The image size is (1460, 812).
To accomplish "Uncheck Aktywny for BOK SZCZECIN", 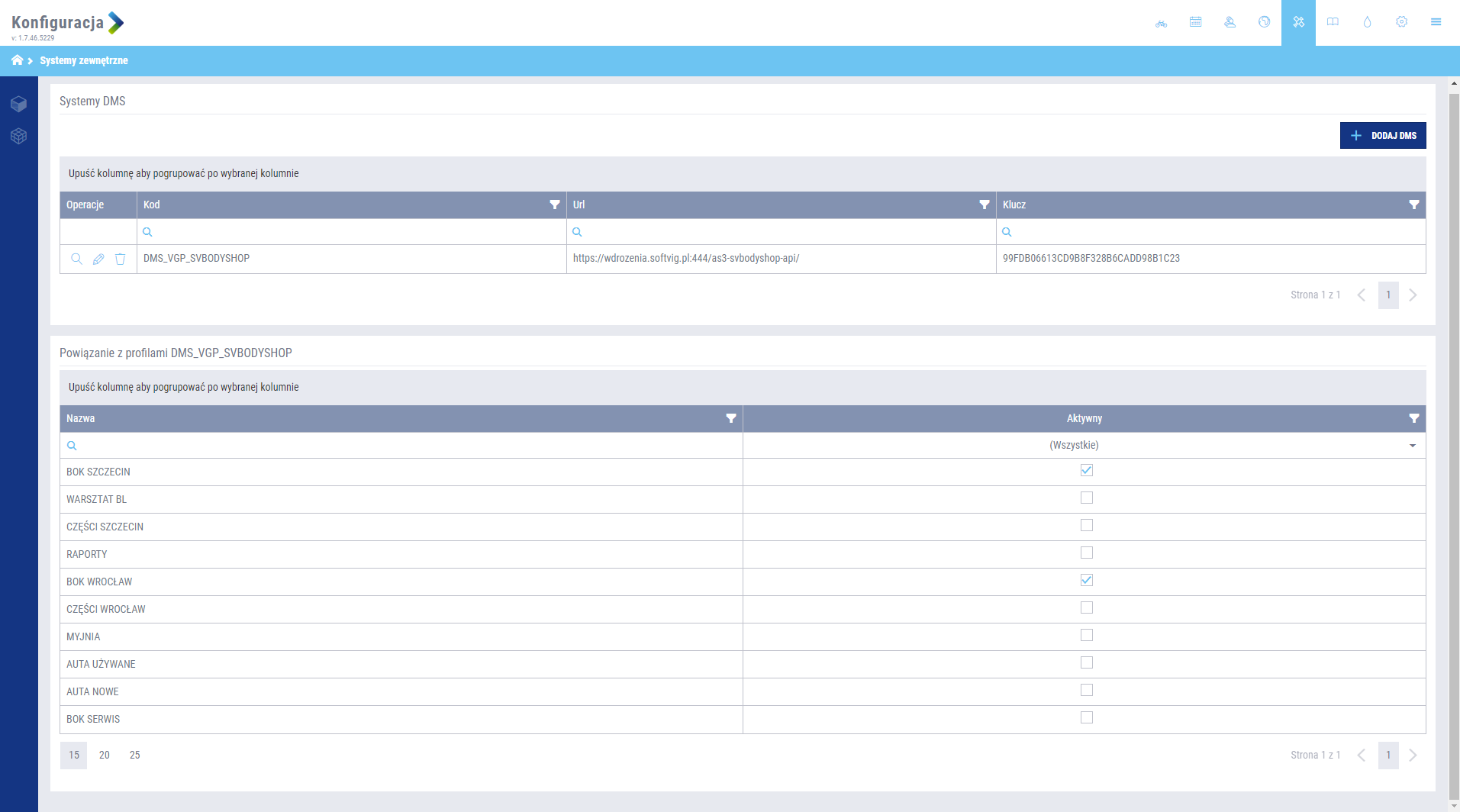I will 1086,471.
